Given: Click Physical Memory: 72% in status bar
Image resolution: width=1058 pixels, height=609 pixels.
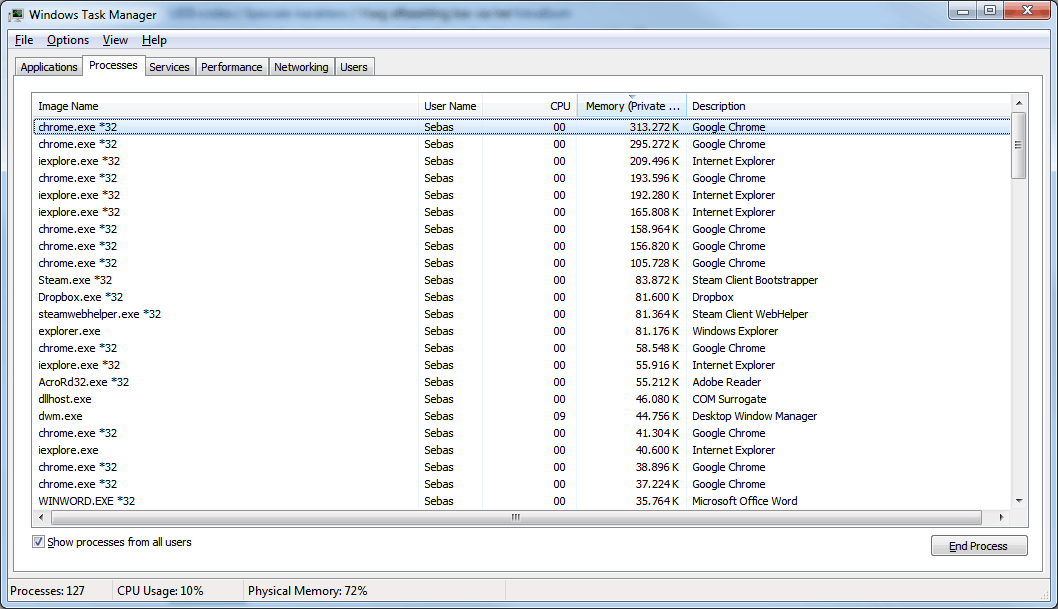Looking at the screenshot, I should 308,591.
